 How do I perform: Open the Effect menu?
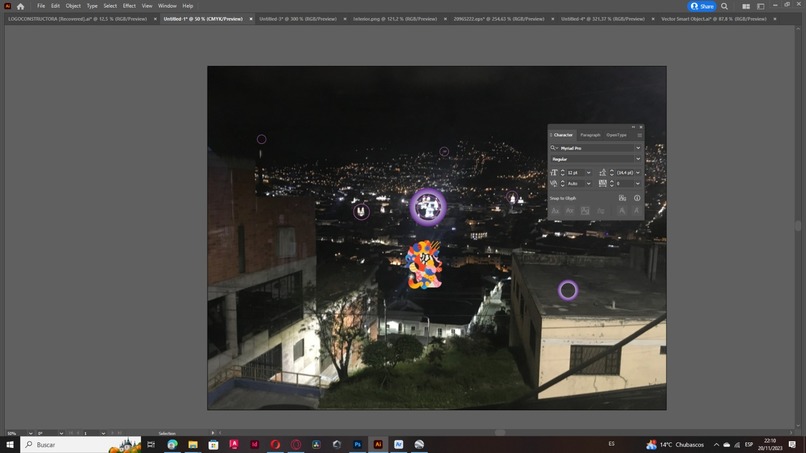pyautogui.click(x=129, y=6)
